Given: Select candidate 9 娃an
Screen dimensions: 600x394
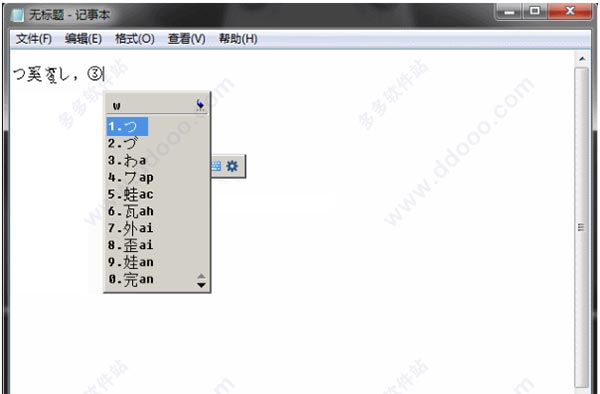Looking at the screenshot, I should click(x=130, y=262).
